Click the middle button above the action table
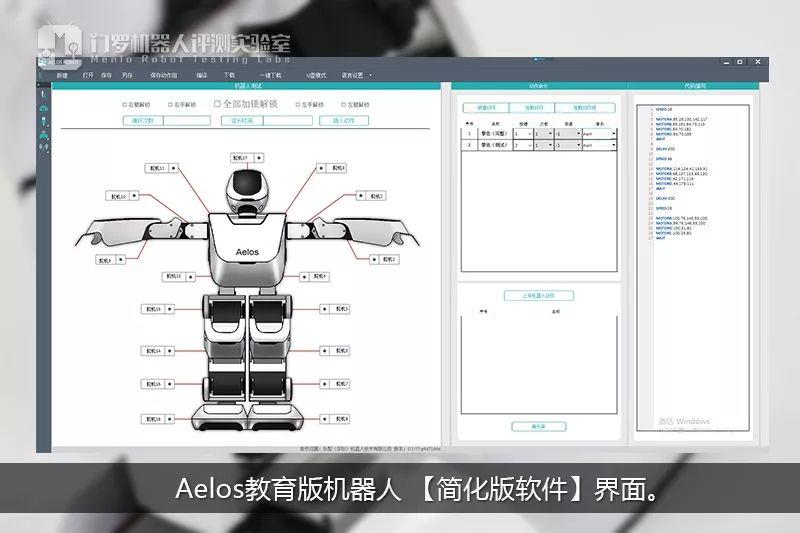Screen dimensions: 800x533 (x=533, y=108)
